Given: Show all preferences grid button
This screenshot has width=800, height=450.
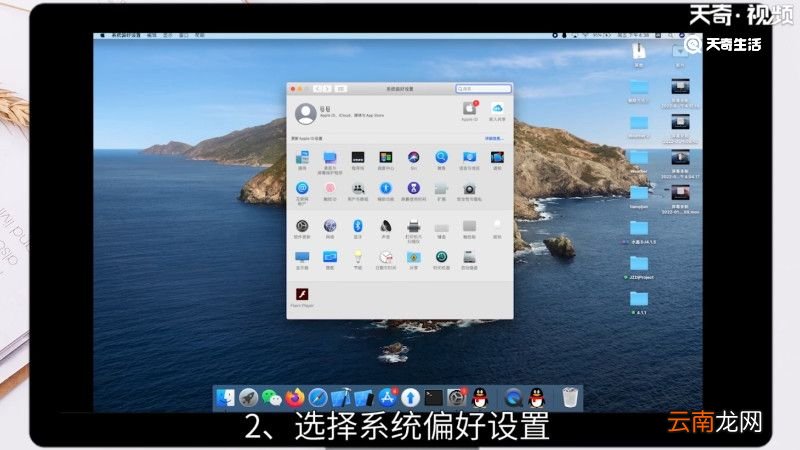Looking at the screenshot, I should coord(341,89).
